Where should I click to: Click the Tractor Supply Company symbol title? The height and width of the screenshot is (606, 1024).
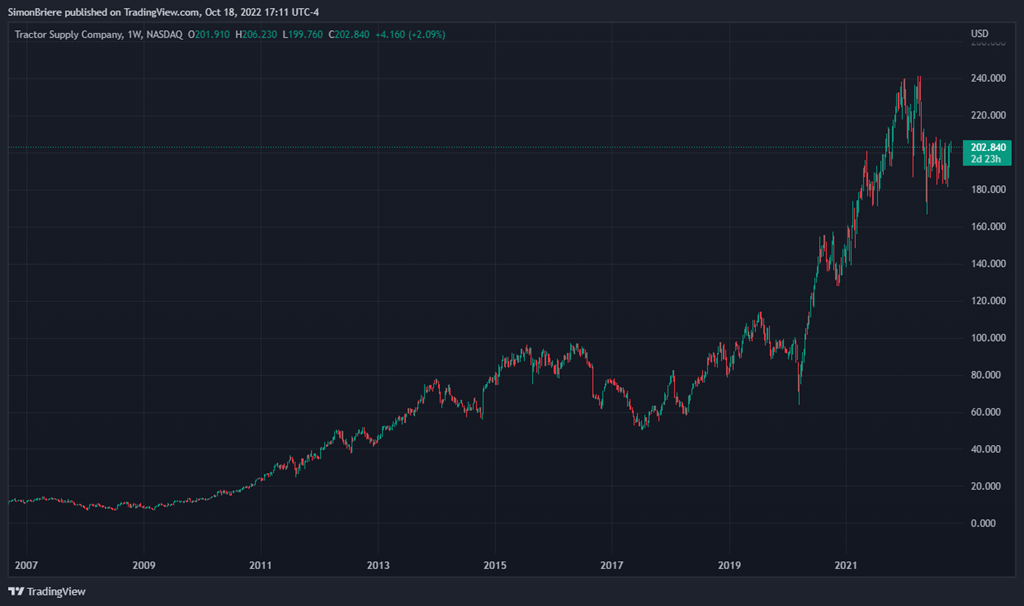69,34
